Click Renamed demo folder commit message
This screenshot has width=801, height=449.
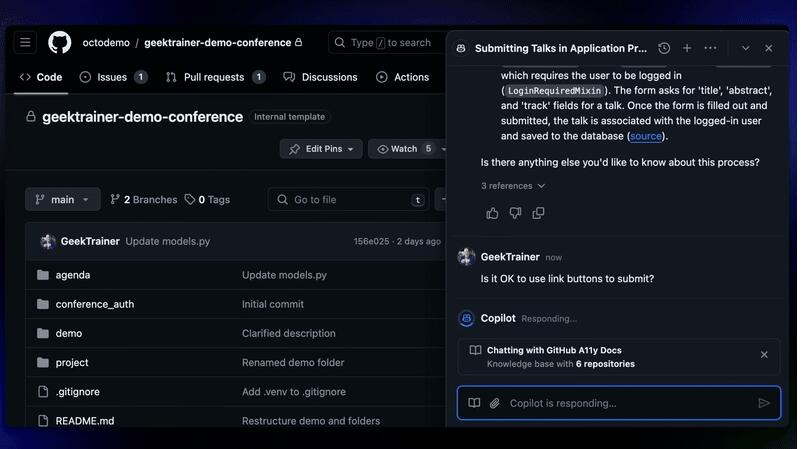pyautogui.click(x=293, y=362)
